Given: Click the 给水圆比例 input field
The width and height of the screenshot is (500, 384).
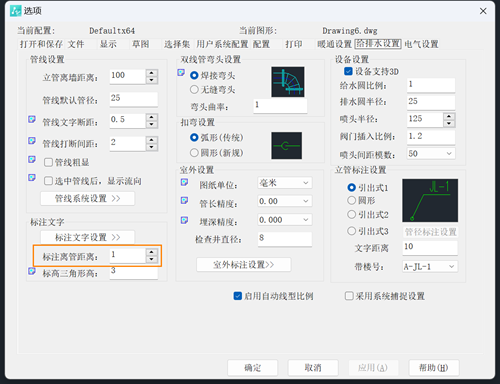Looking at the screenshot, I should coord(431,85).
